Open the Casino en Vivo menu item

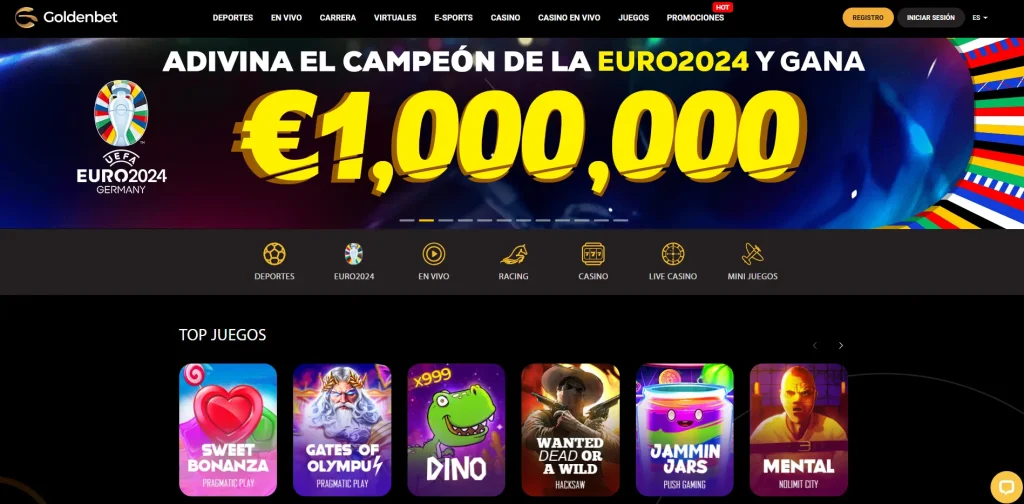point(569,18)
